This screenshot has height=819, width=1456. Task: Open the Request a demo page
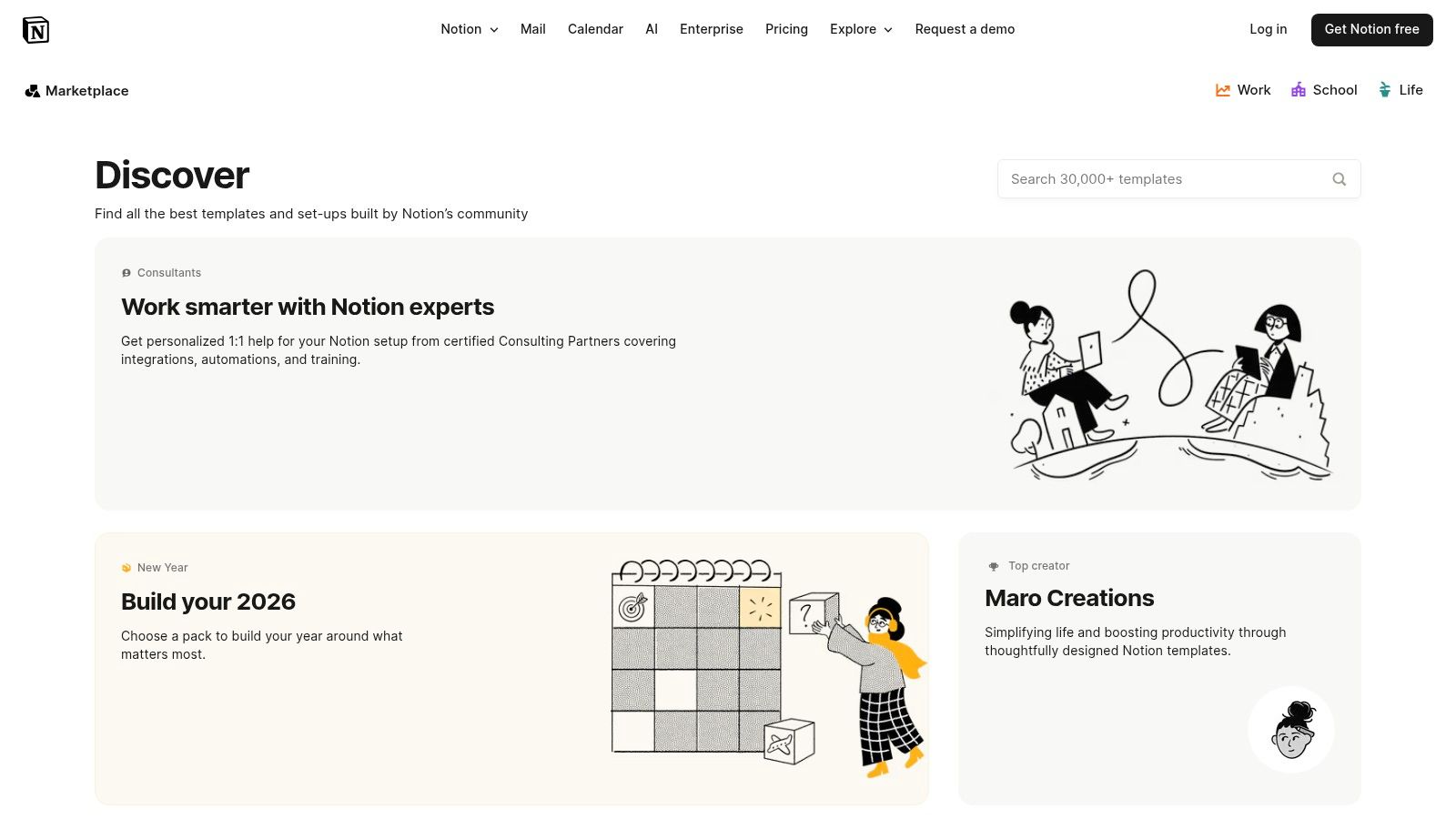(965, 29)
